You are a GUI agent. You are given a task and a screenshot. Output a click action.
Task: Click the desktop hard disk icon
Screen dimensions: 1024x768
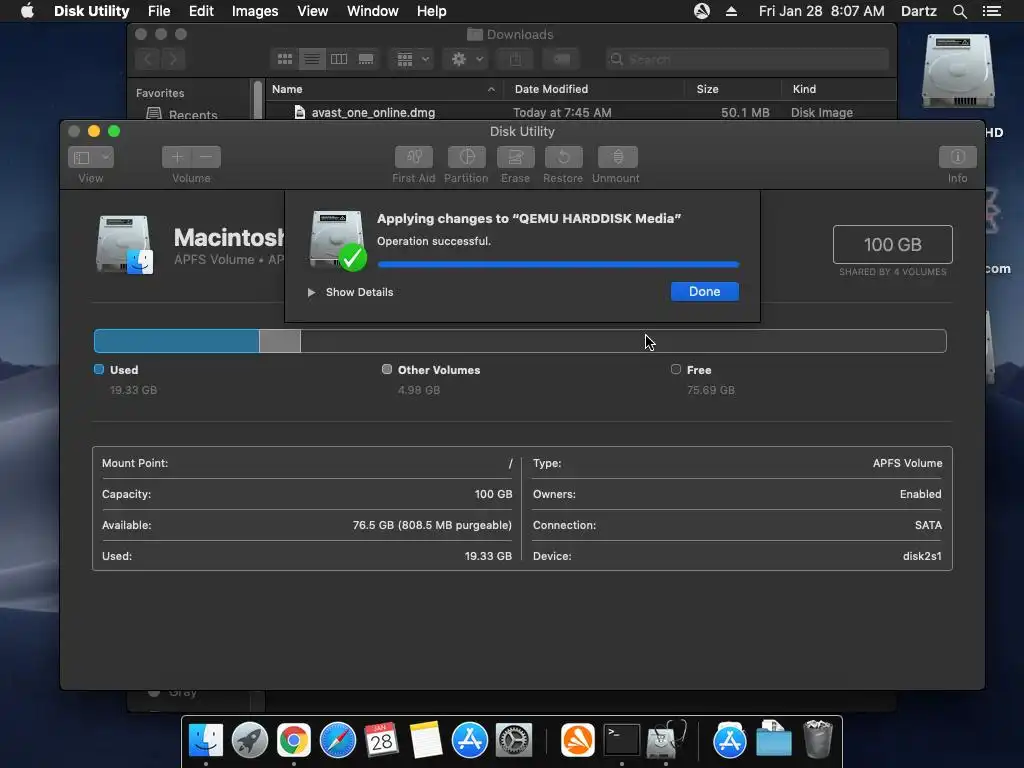[957, 71]
